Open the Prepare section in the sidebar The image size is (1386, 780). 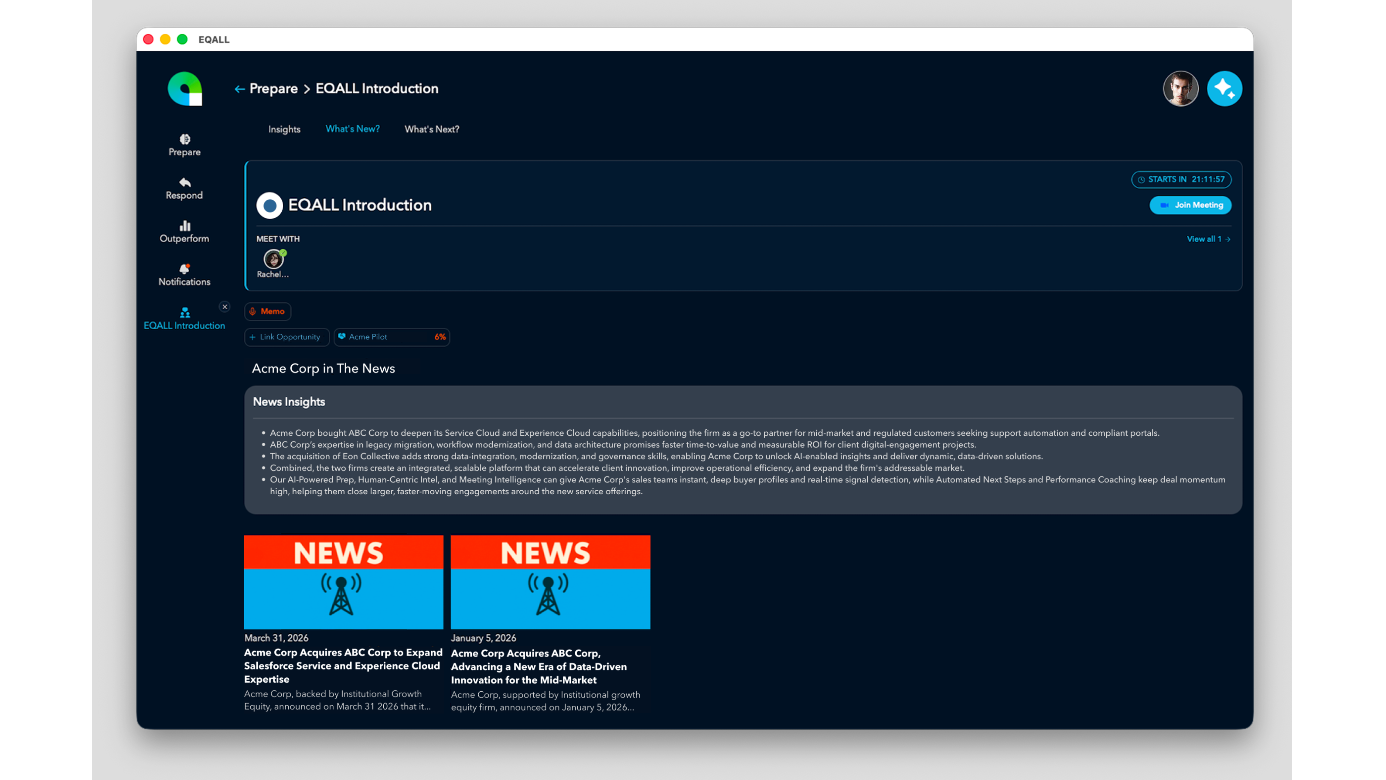[185, 145]
